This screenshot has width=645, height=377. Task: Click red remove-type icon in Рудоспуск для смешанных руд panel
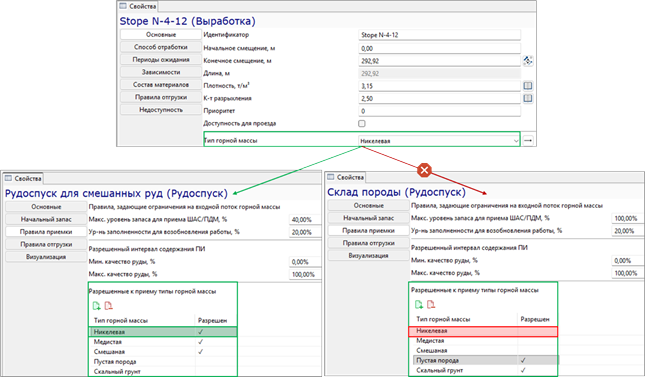(109, 306)
